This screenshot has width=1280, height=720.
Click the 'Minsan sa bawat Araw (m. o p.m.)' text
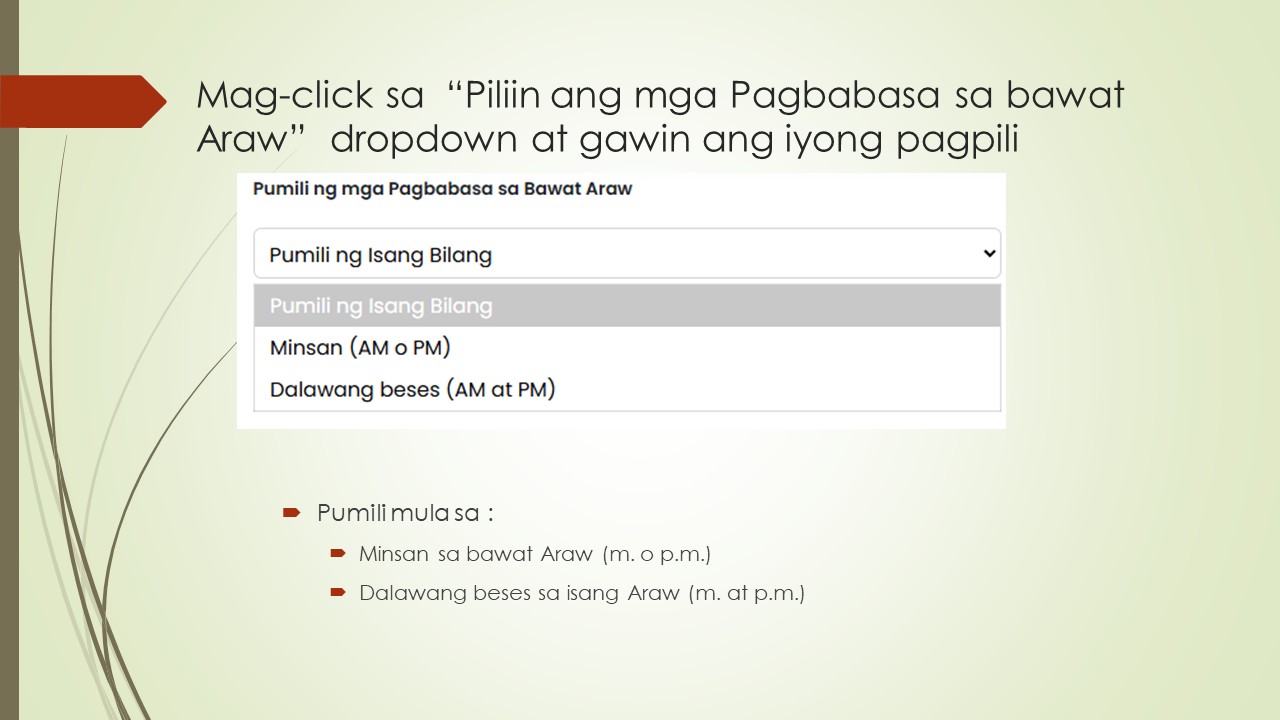coord(535,553)
